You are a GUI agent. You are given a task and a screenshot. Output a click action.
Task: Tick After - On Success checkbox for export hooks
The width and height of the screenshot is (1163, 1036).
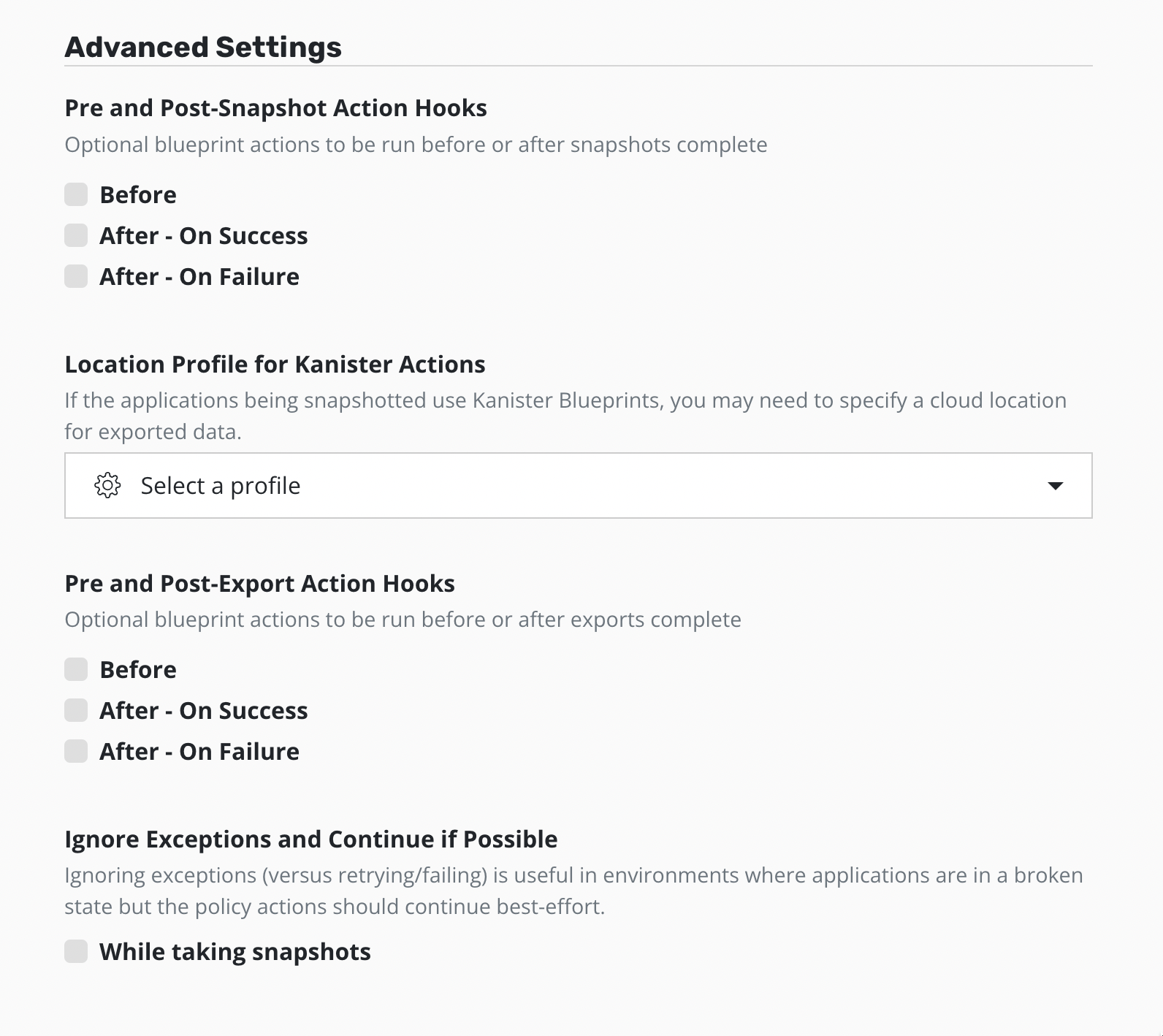click(x=76, y=711)
